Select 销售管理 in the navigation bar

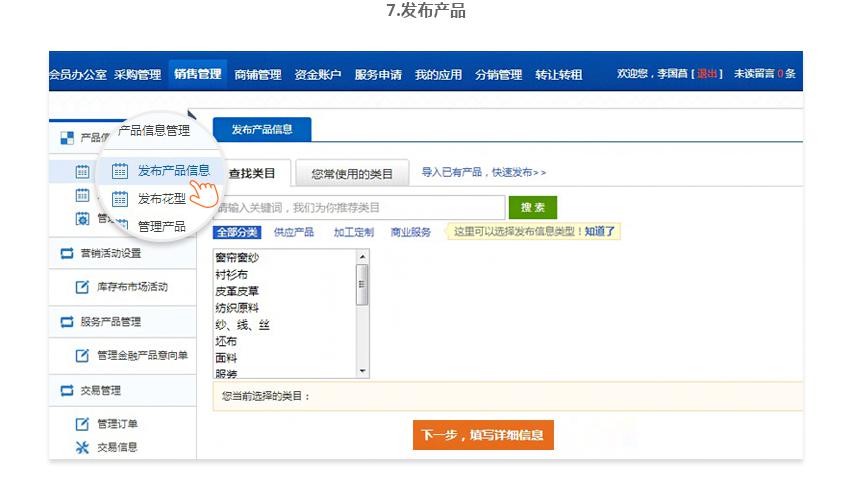(x=197, y=74)
